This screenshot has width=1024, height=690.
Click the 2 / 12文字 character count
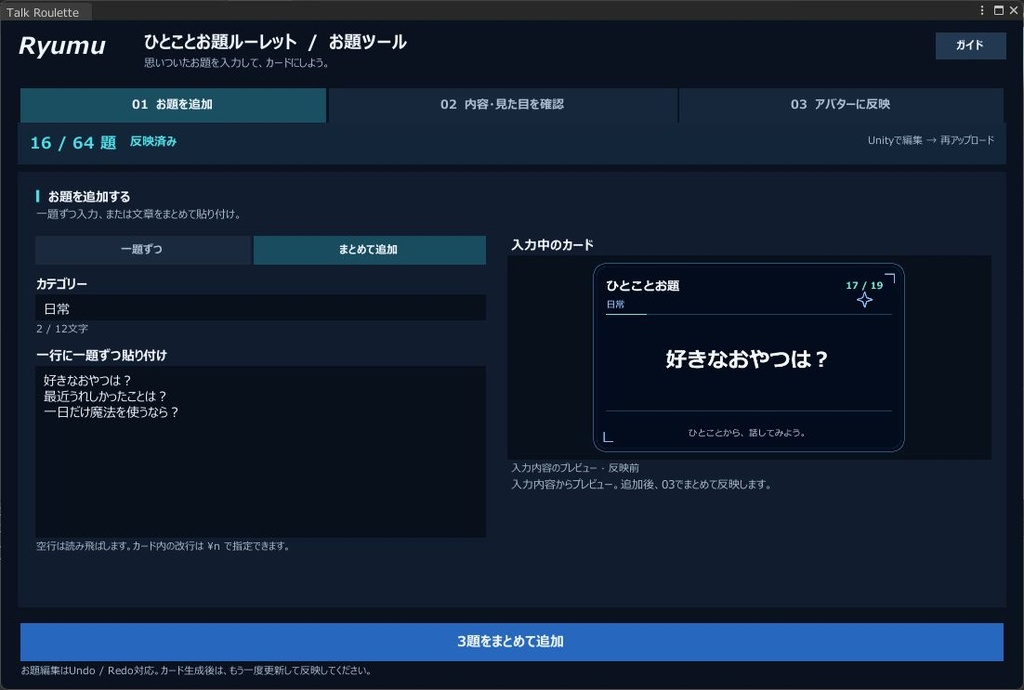click(62, 328)
